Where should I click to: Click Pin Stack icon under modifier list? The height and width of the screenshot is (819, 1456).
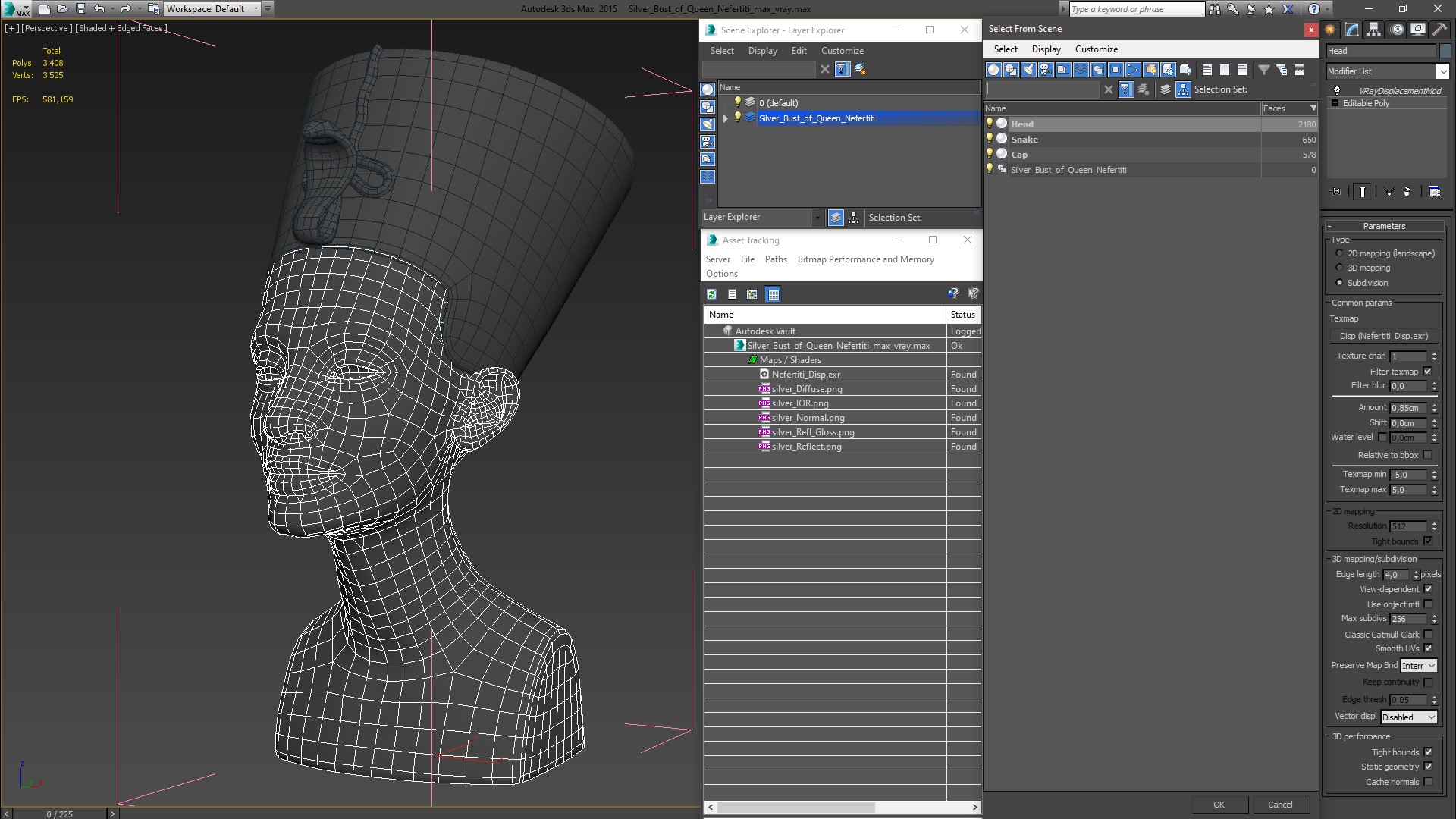click(1336, 192)
